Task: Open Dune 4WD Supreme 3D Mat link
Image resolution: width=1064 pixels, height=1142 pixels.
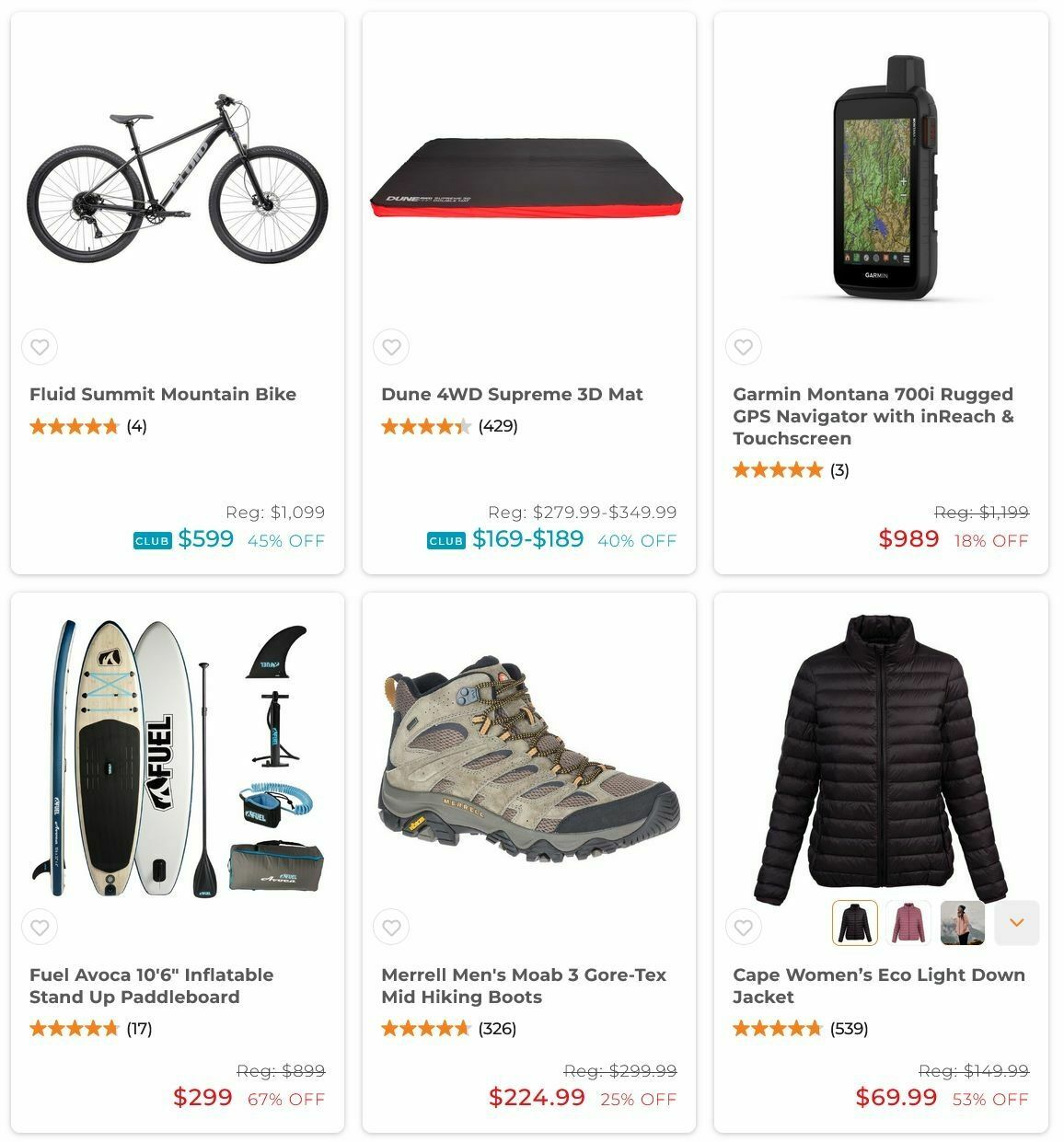Action: click(x=512, y=394)
